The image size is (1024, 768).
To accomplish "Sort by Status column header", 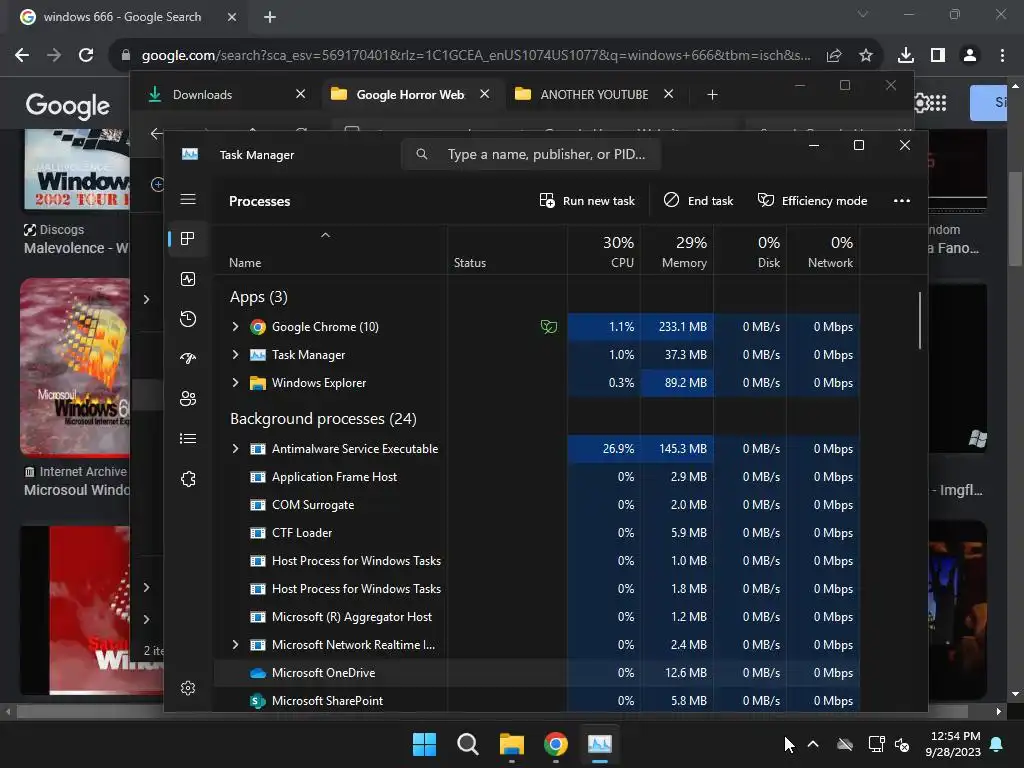I will (470, 263).
